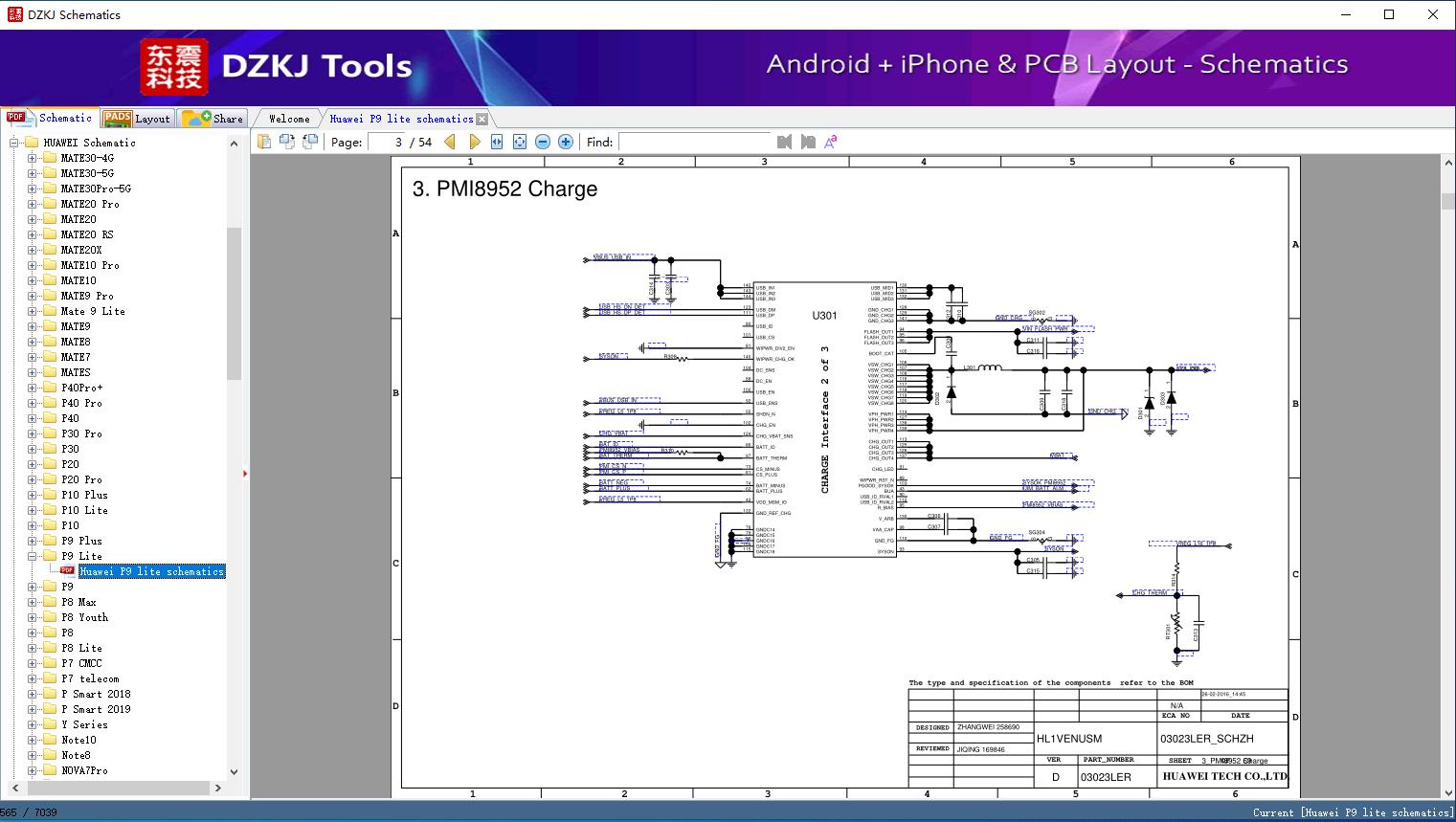The width and height of the screenshot is (1456, 822).
Task: Open the Welcome tab
Action: click(289, 119)
